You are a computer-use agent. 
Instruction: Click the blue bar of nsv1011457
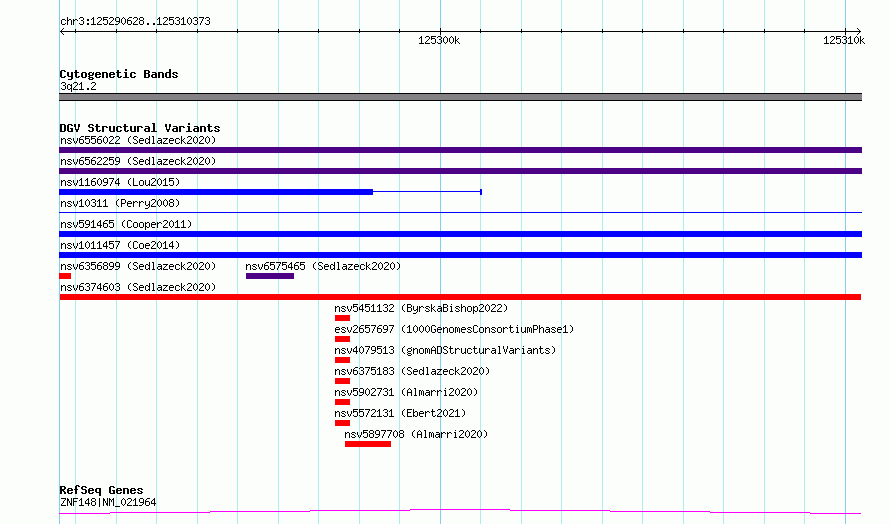460,255
